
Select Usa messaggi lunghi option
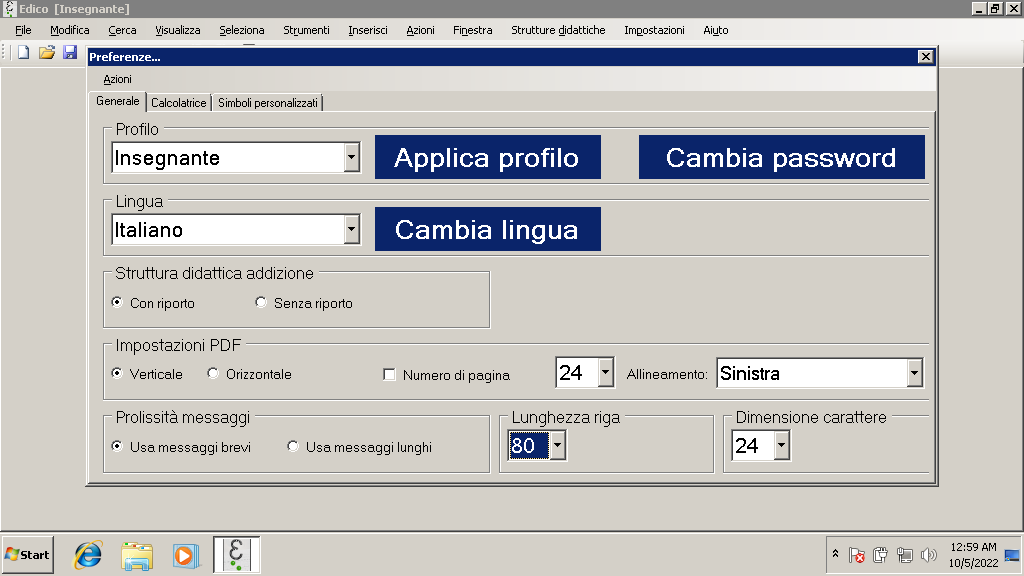coord(293,446)
